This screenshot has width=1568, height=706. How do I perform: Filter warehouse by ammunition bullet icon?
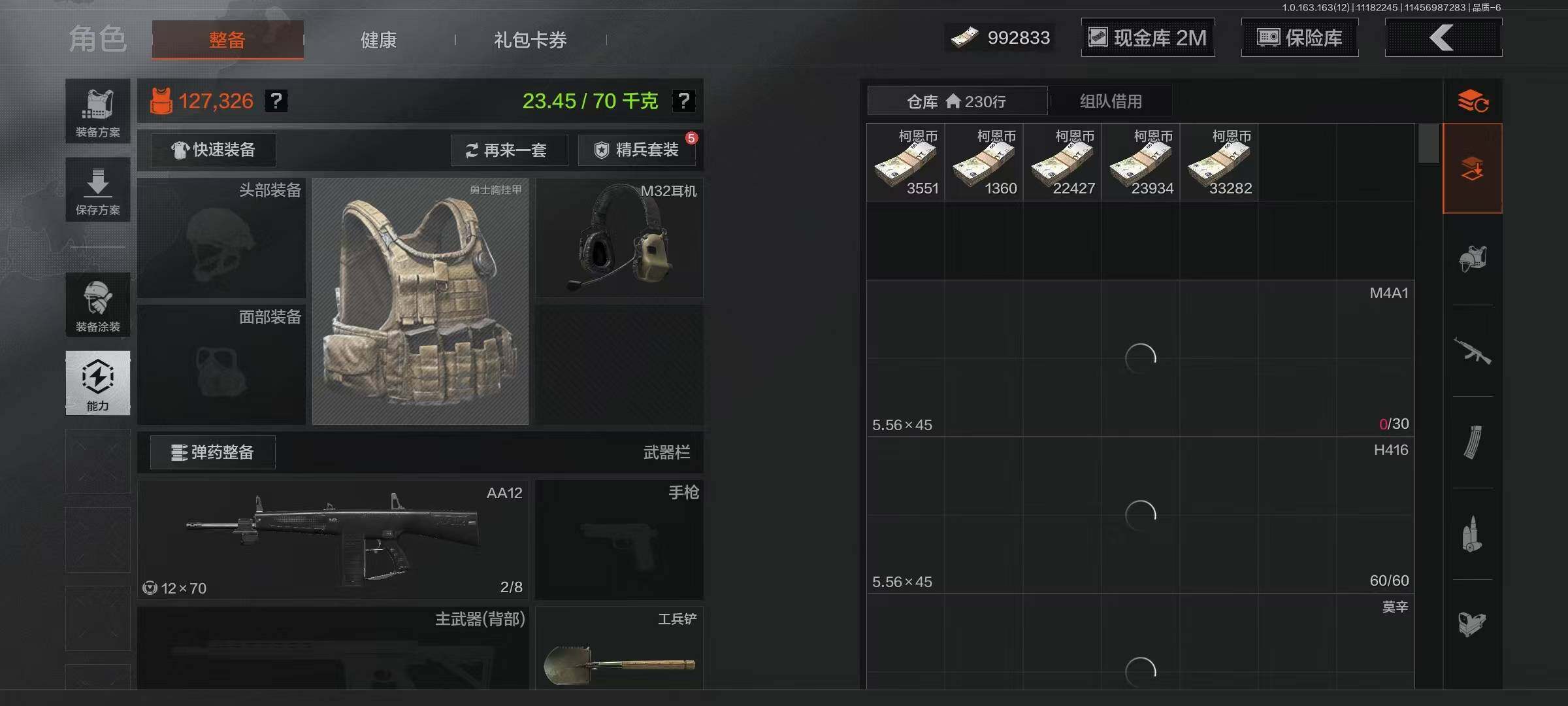[x=1472, y=534]
